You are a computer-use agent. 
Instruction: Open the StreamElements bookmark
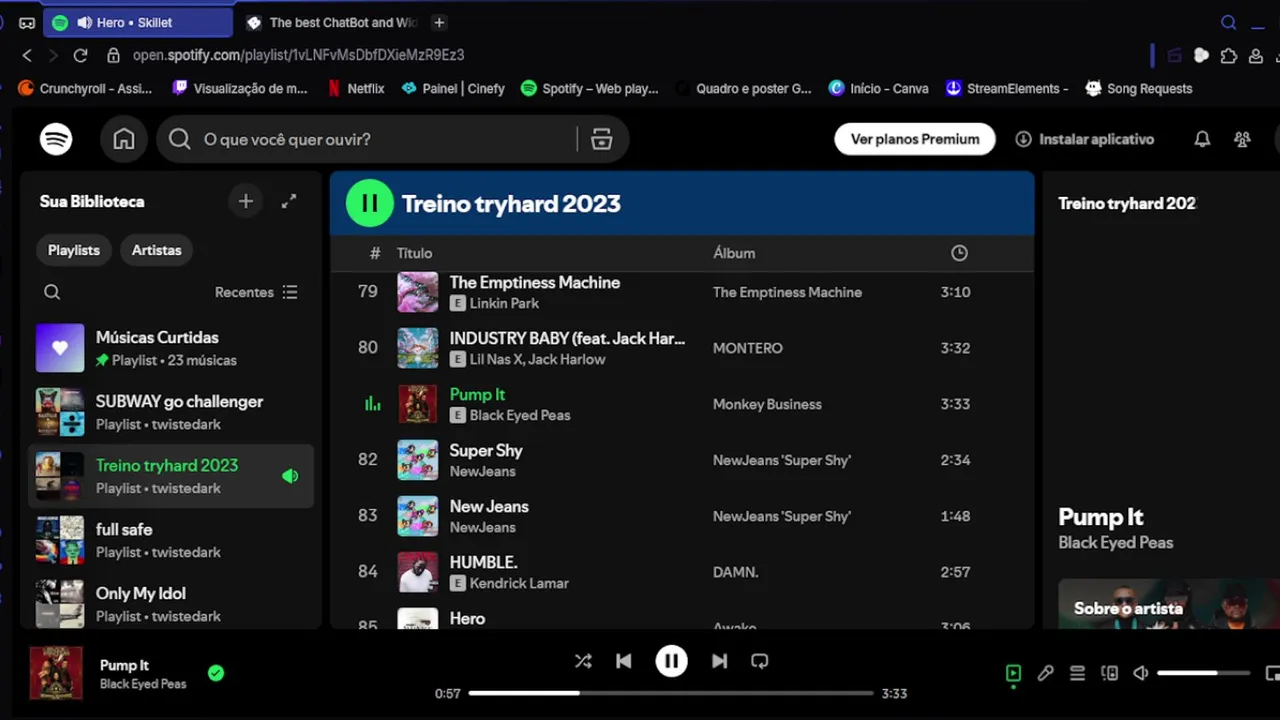[1007, 88]
